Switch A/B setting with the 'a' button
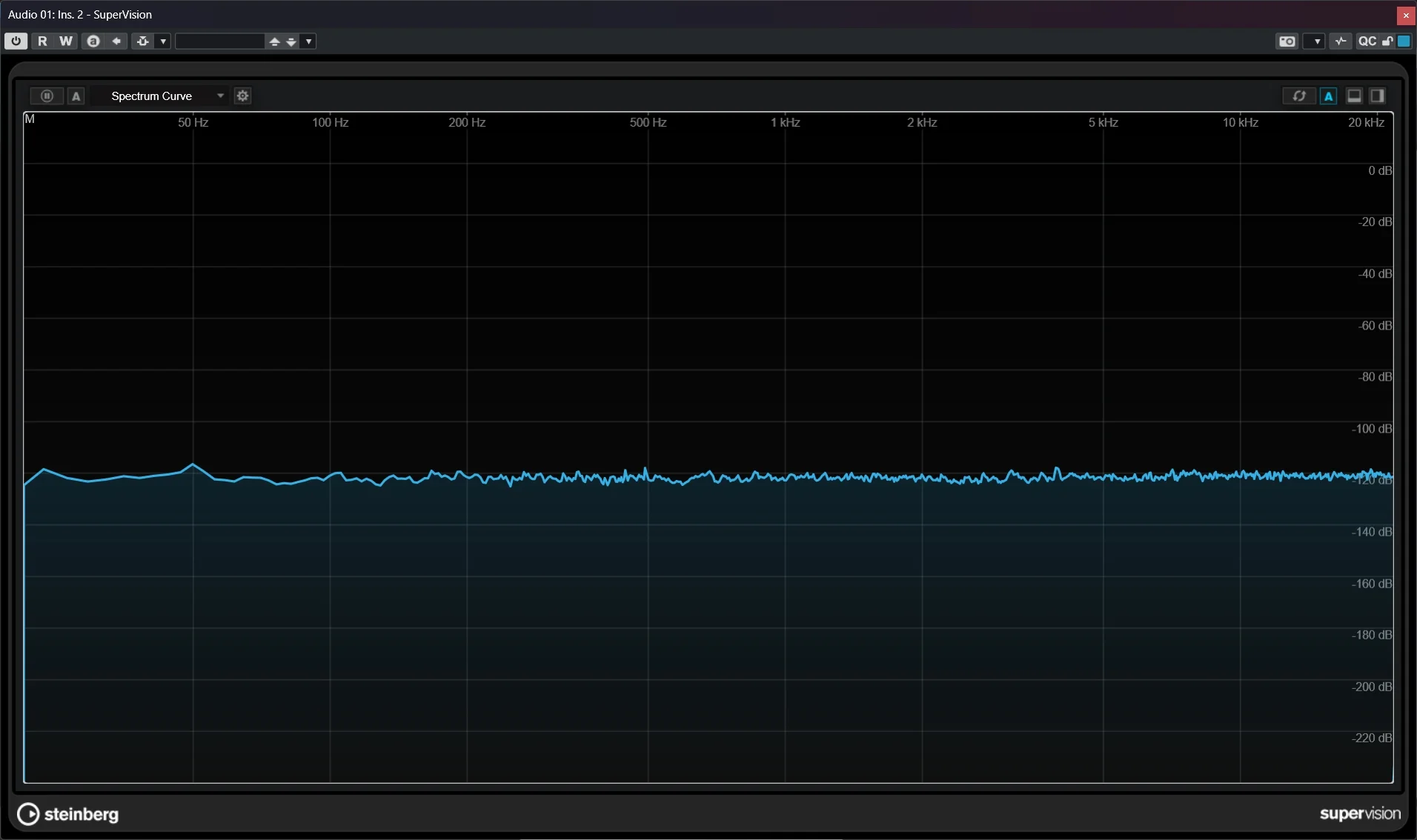Screen dimensions: 1417x840 pos(93,41)
